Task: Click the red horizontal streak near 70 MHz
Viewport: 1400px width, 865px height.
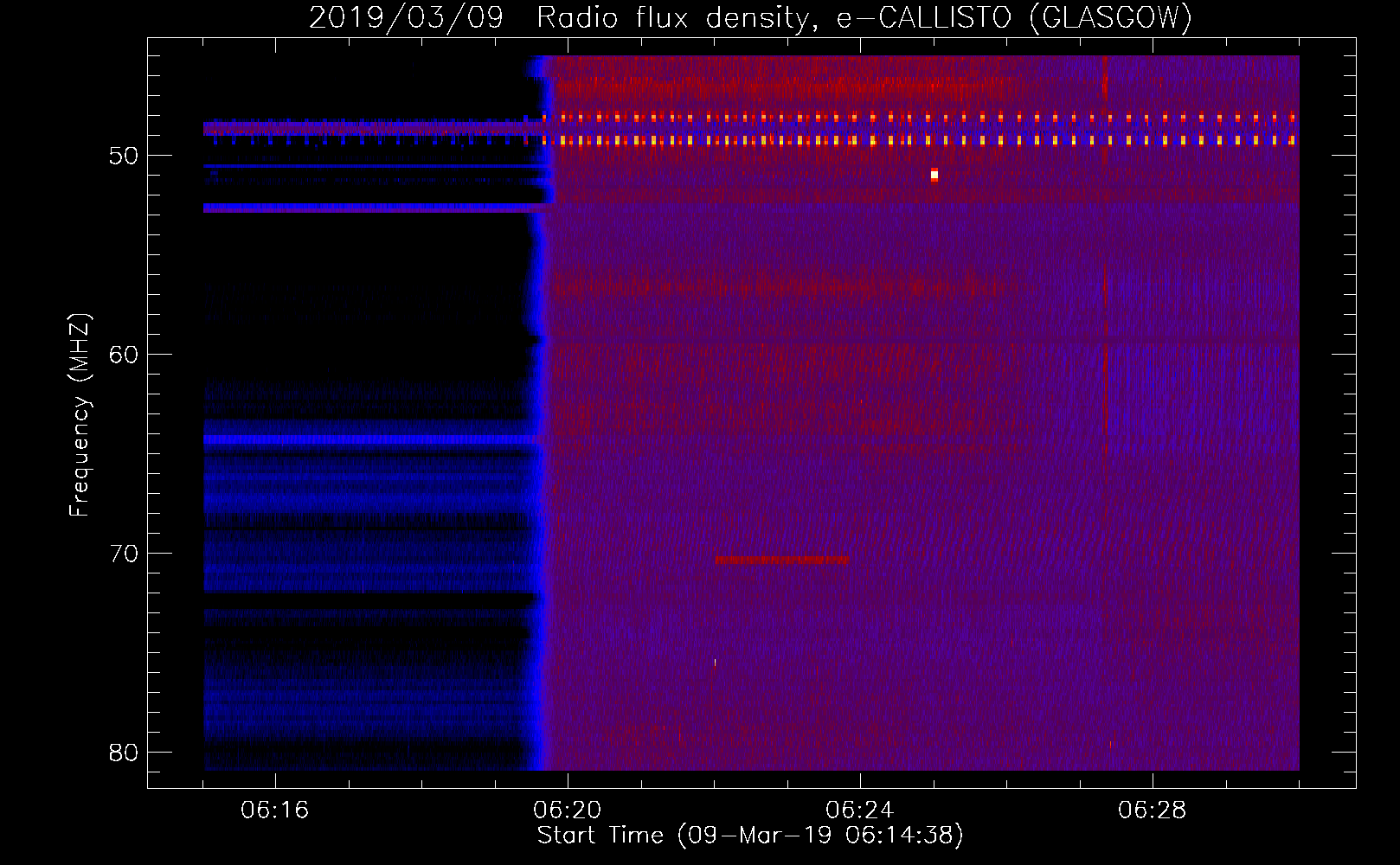Action: point(781,561)
